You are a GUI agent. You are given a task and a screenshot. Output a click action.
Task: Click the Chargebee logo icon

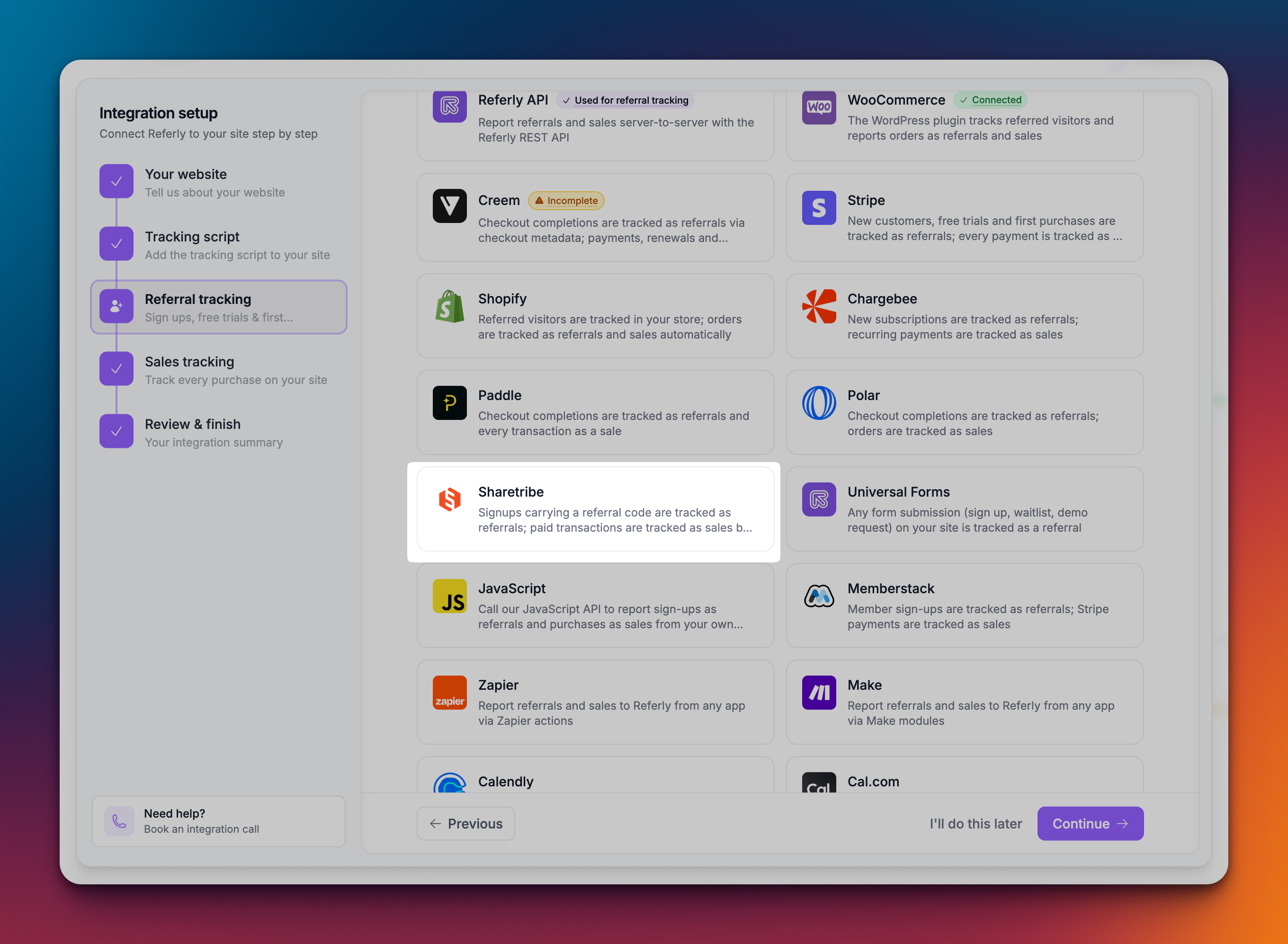point(818,306)
